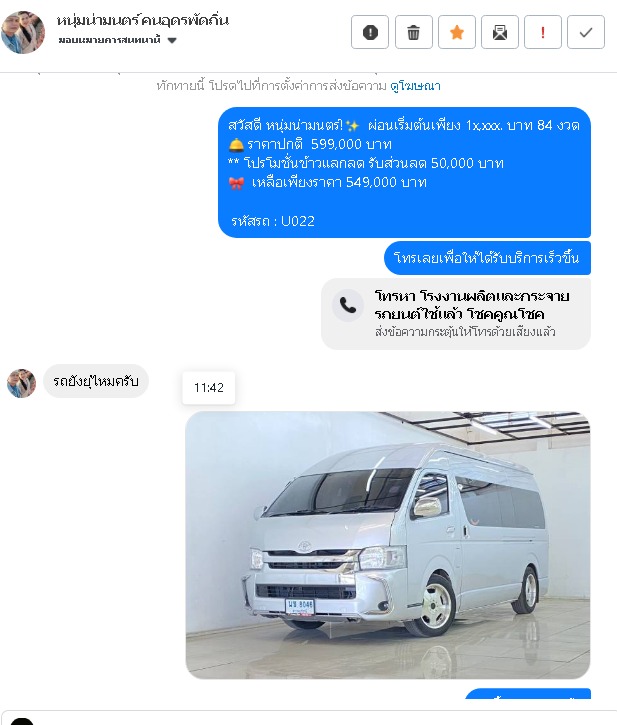
Task: Open the assign conversation label menu
Action: pos(109,40)
